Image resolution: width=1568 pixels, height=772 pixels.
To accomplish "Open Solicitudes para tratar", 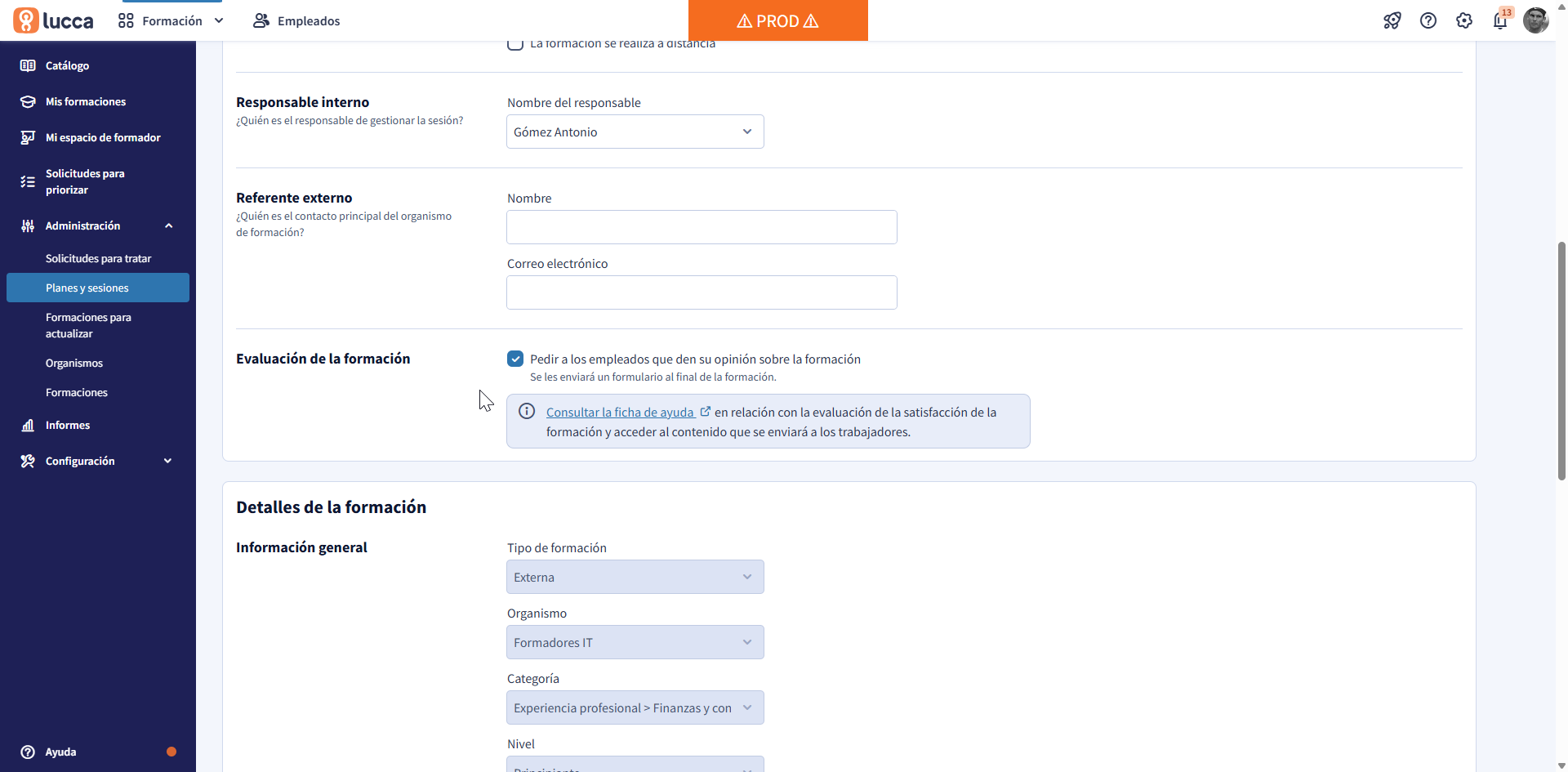I will click(98, 258).
